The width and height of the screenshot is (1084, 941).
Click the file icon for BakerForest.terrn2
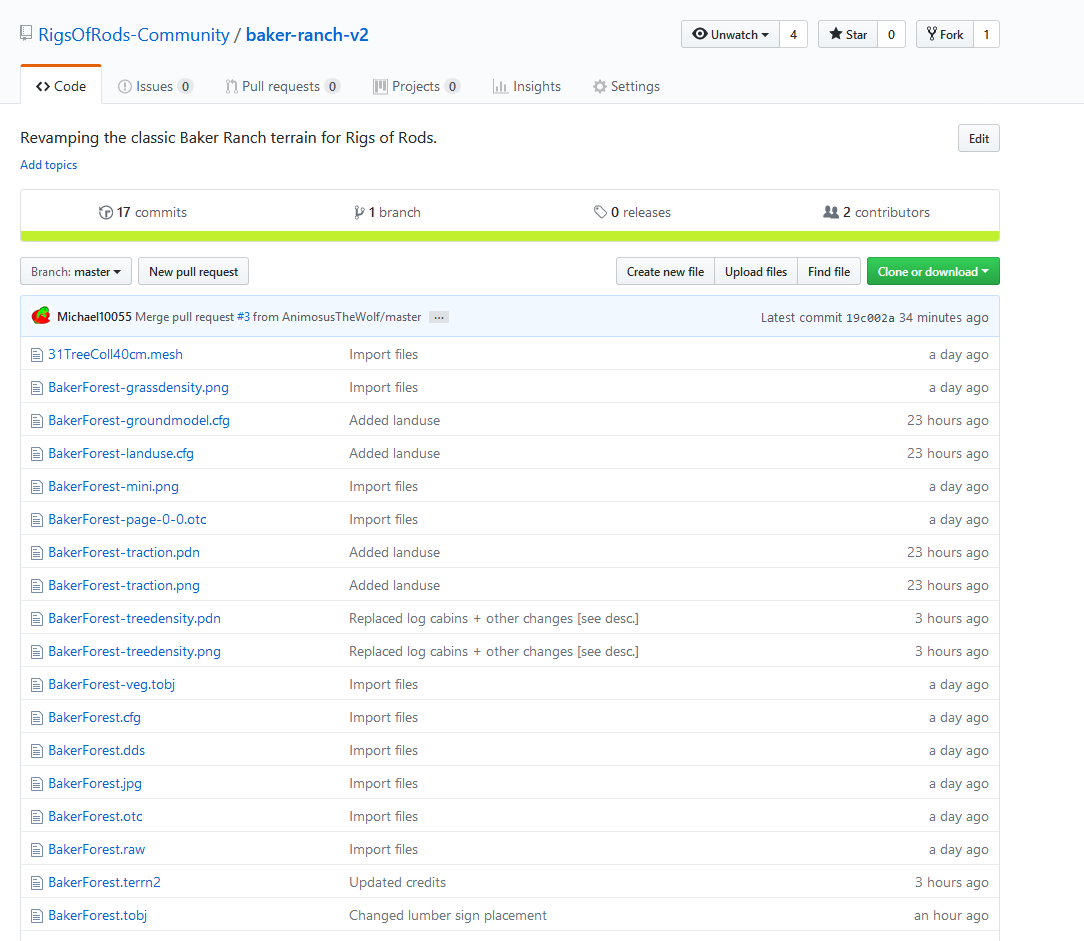pyautogui.click(x=37, y=884)
